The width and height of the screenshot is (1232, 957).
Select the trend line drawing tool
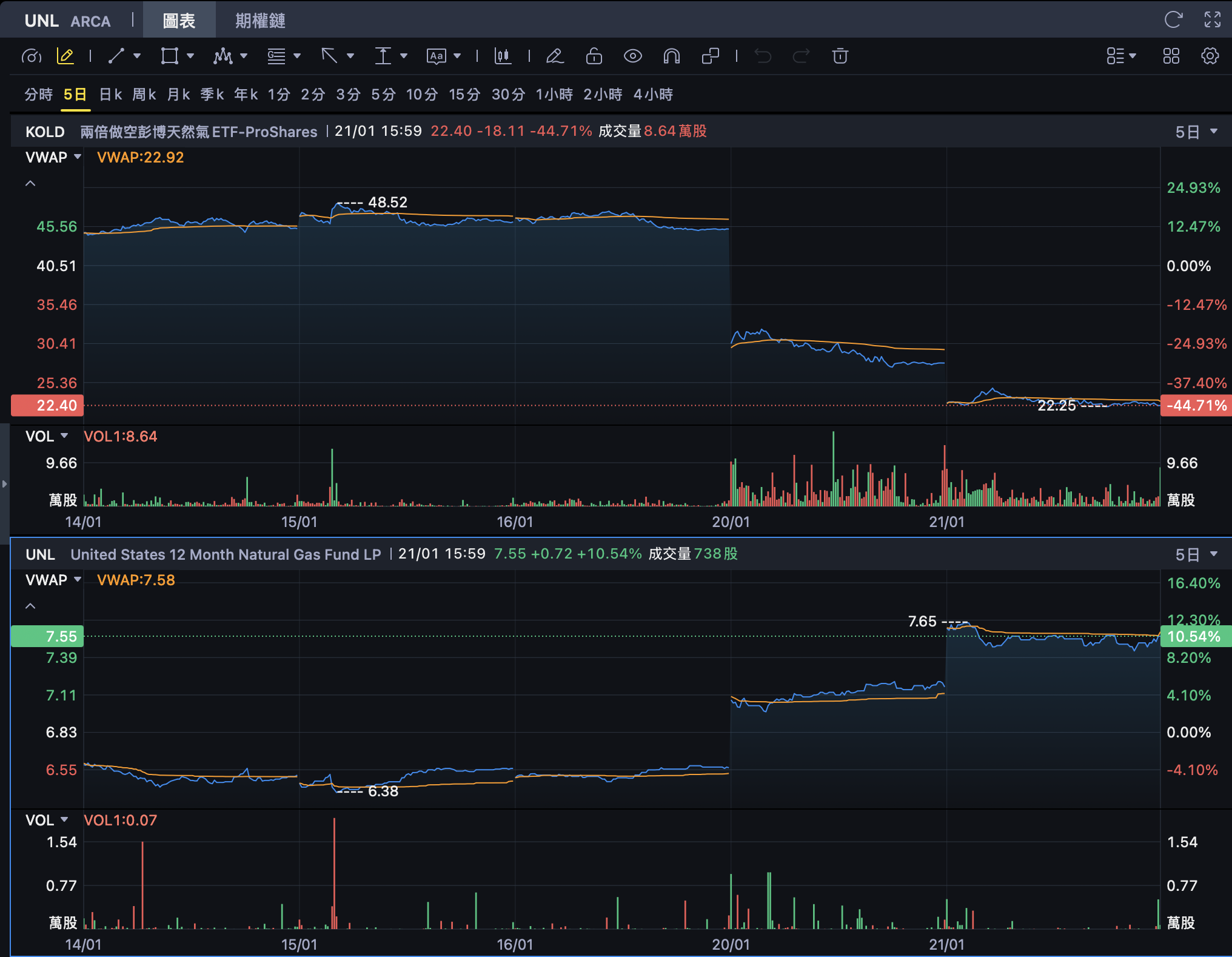pos(116,56)
